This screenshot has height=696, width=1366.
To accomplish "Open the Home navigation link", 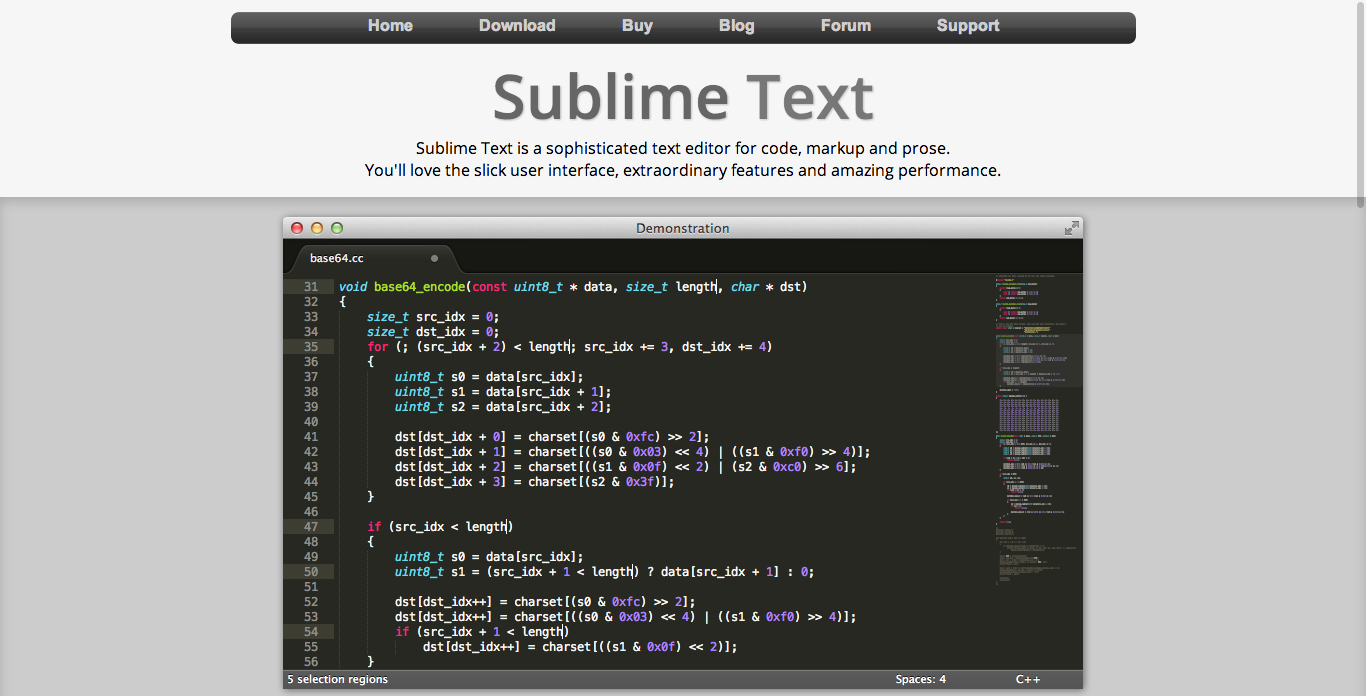I will (390, 26).
